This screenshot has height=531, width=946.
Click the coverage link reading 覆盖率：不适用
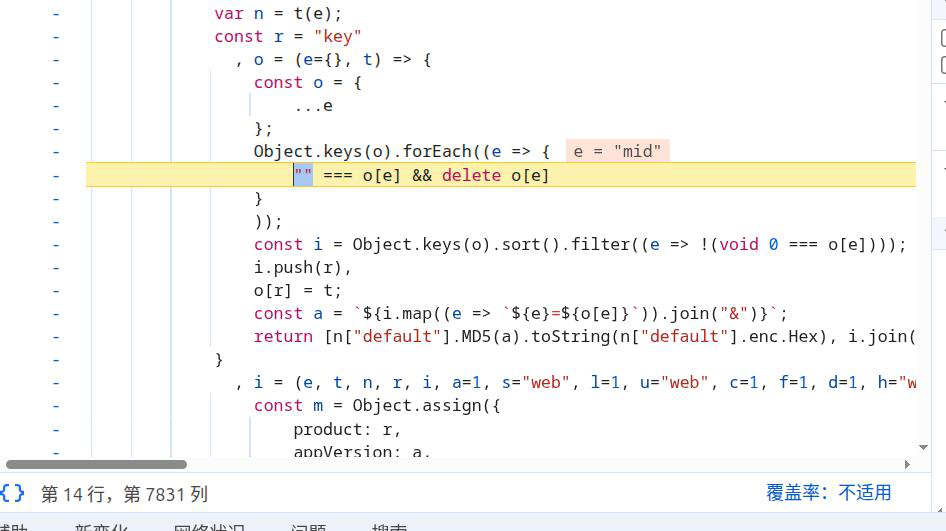click(x=828, y=493)
